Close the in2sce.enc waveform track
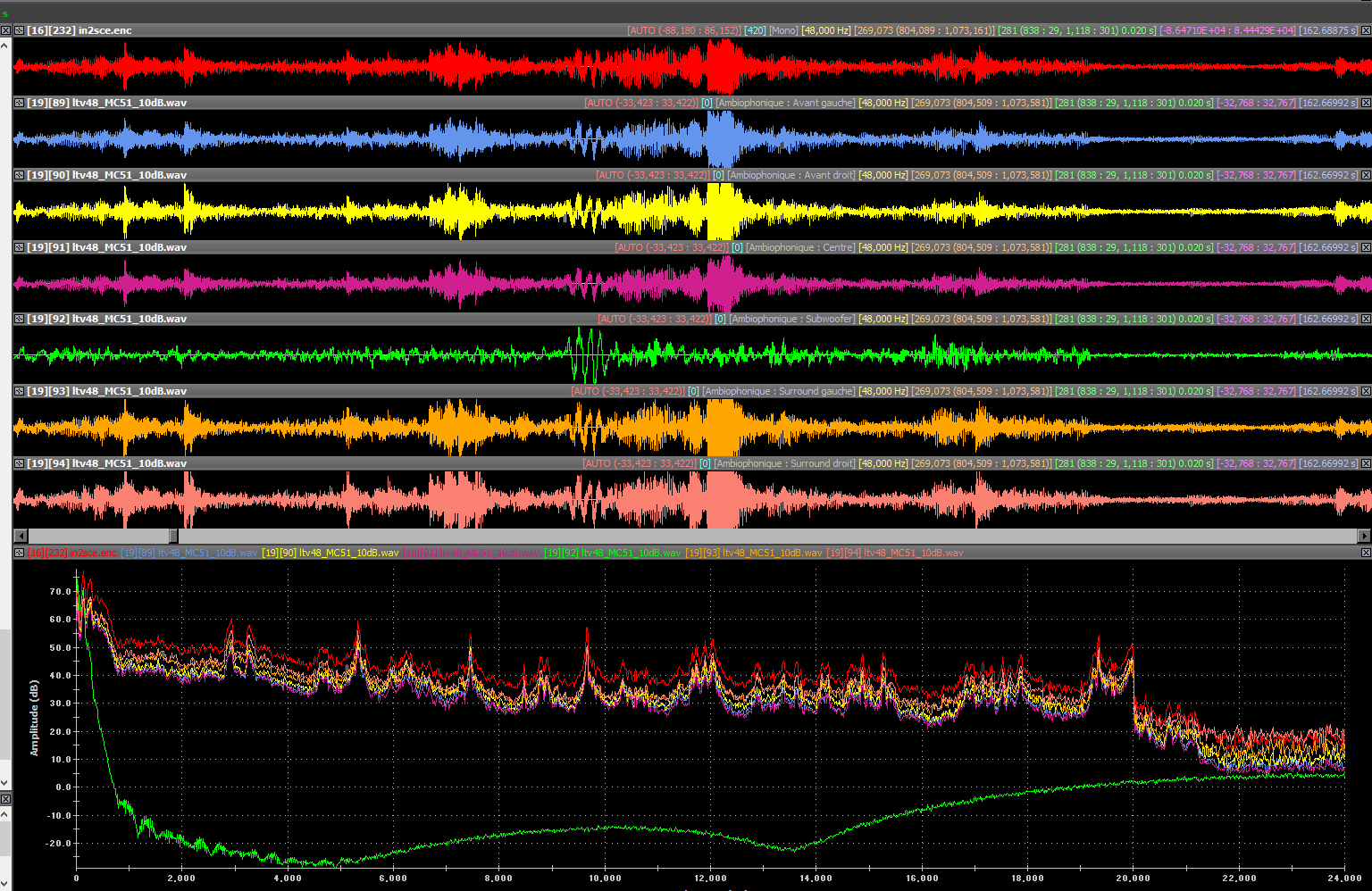1372x891 pixels. pos(1366,30)
